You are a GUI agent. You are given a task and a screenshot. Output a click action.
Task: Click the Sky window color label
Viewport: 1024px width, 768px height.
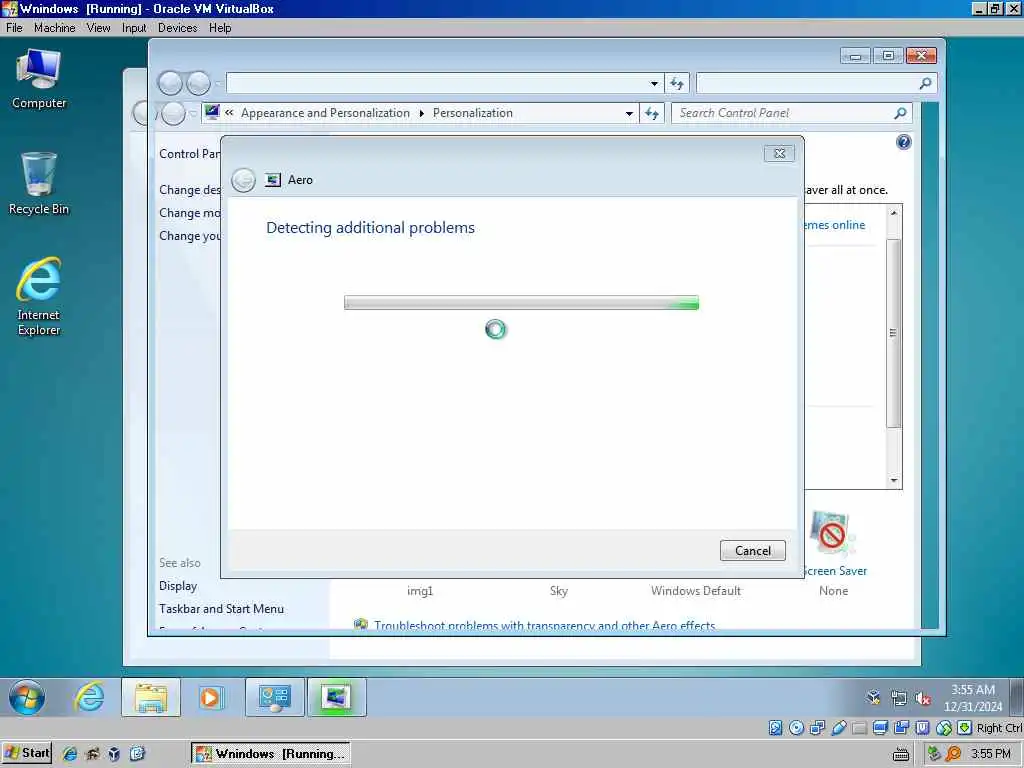pyautogui.click(x=559, y=590)
